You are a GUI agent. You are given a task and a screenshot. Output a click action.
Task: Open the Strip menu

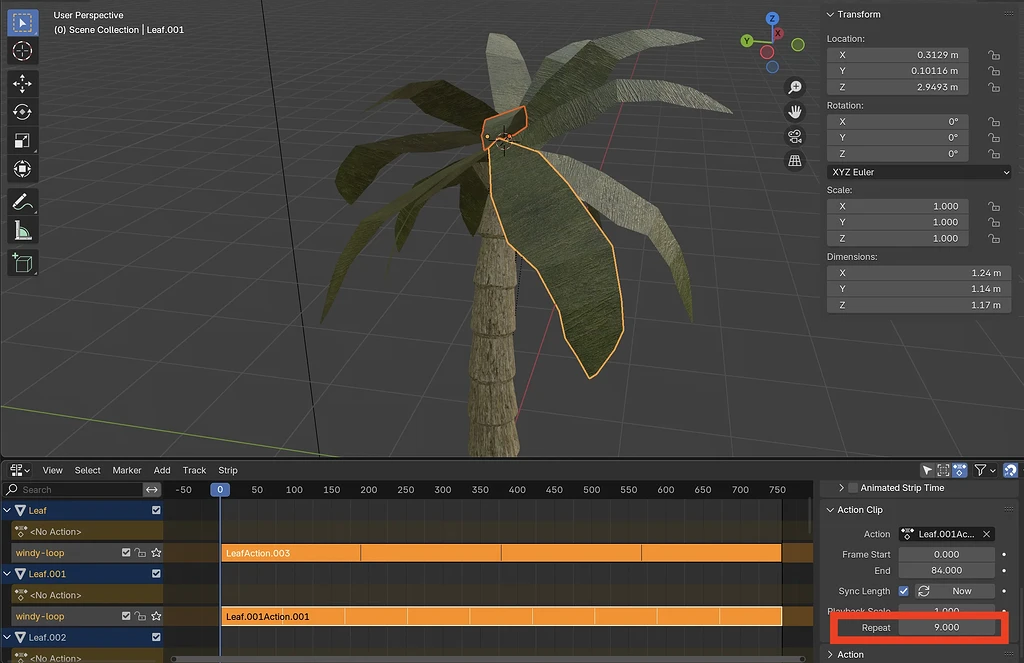point(228,470)
